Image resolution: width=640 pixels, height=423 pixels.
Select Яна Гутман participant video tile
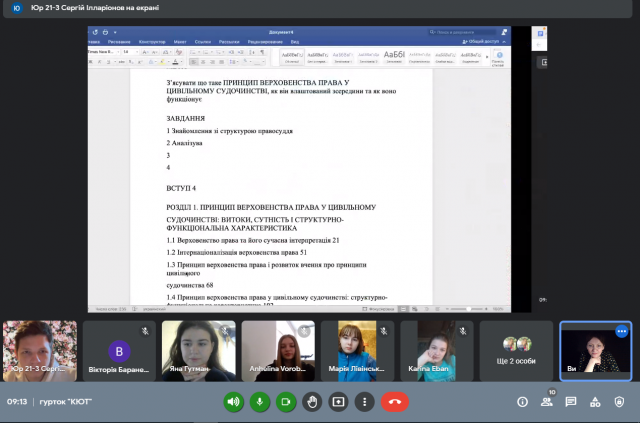click(199, 351)
